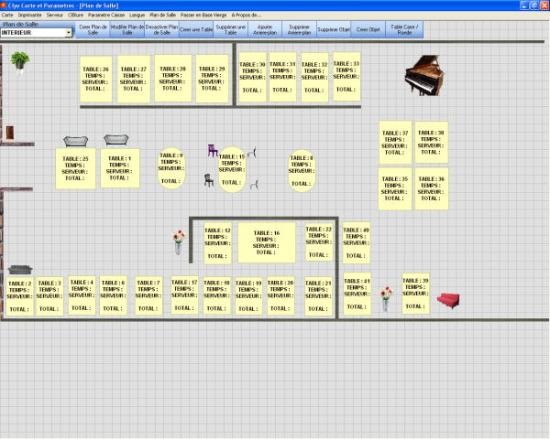Select the gray sofa above table 25
The width and height of the screenshot is (550, 439).
[75, 141]
